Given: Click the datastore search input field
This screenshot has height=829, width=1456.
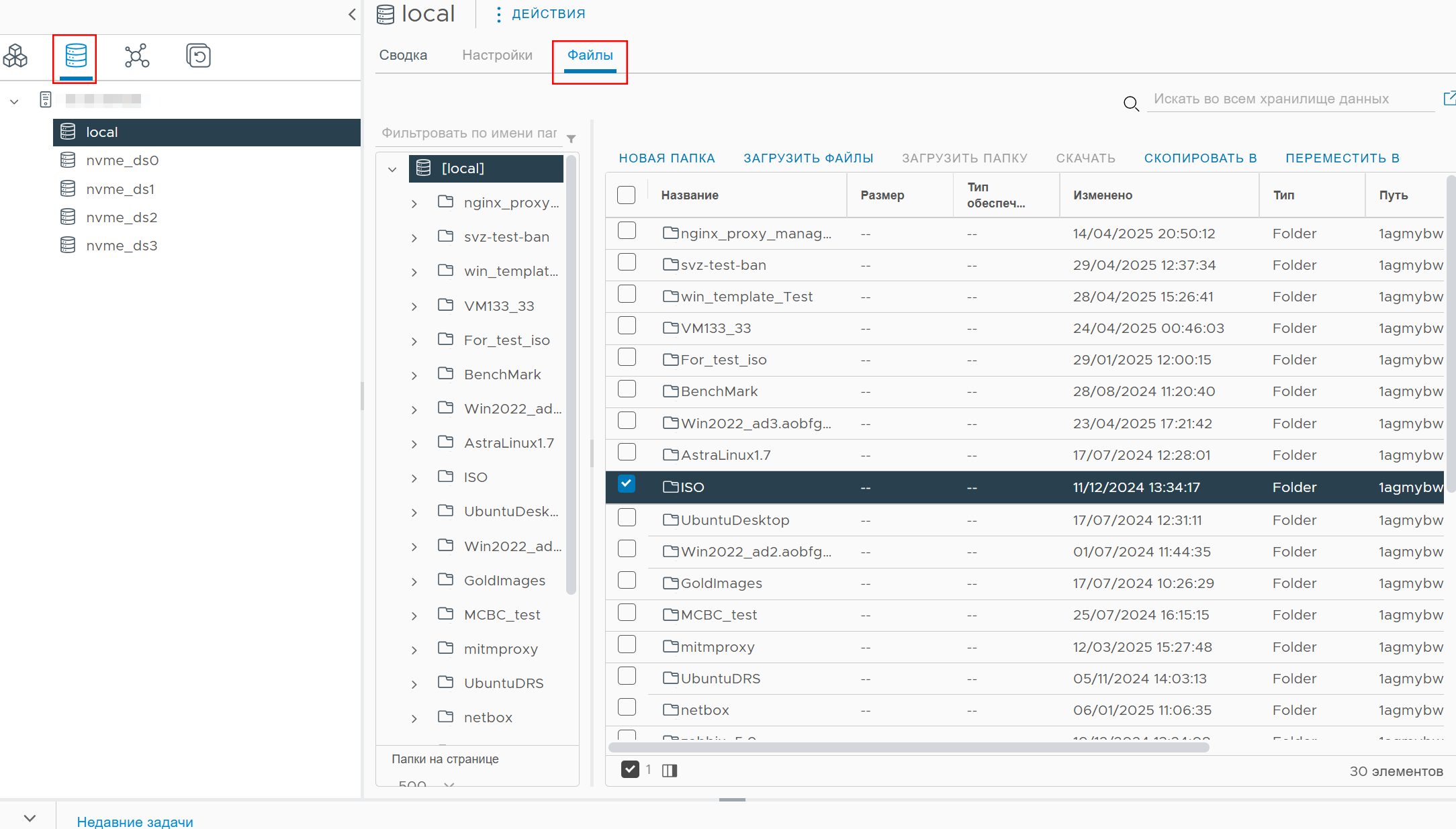Looking at the screenshot, I should (1291, 99).
